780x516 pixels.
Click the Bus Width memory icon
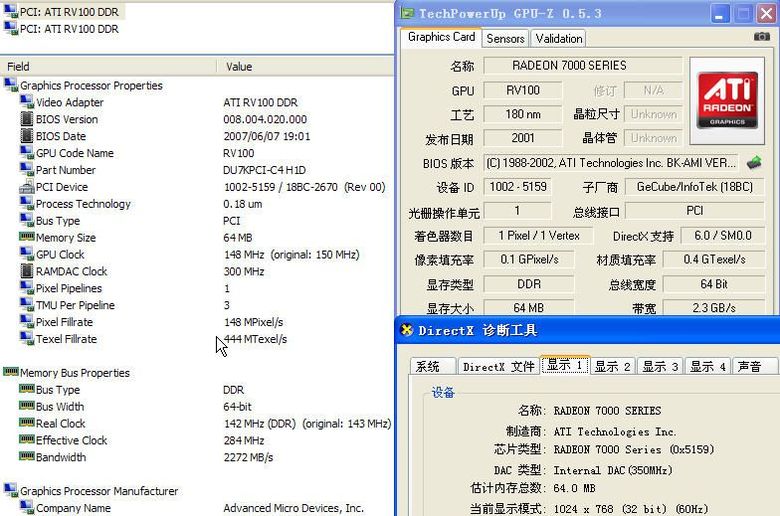point(27,405)
